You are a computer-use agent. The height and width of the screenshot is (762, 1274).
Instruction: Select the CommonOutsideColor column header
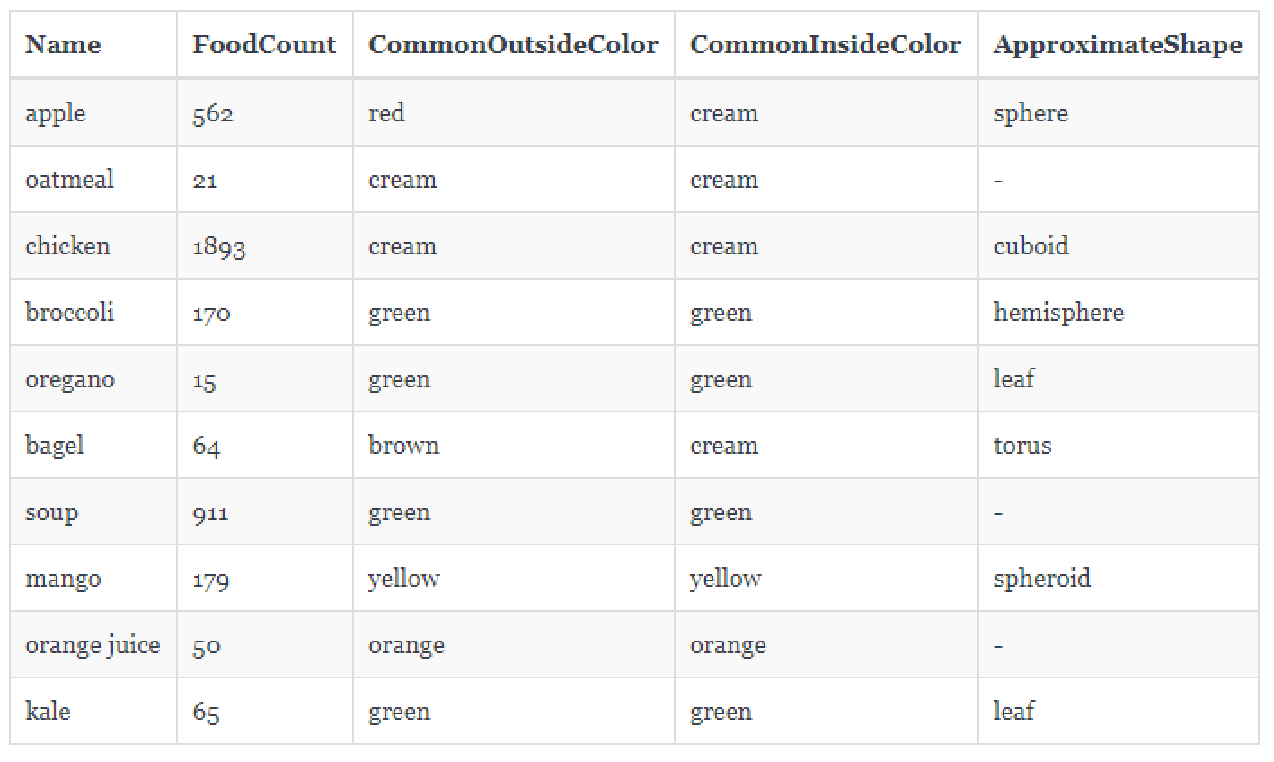click(513, 45)
